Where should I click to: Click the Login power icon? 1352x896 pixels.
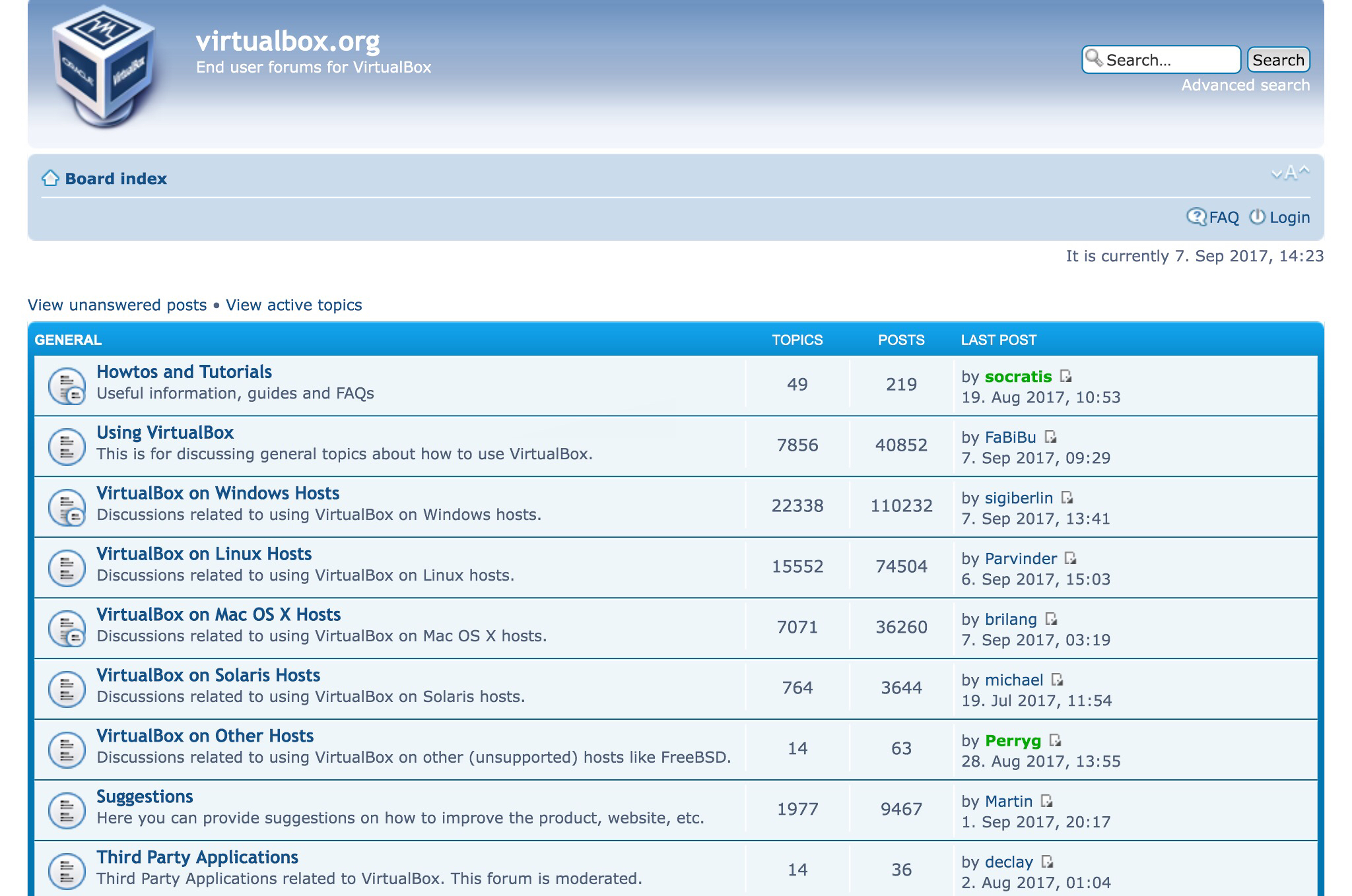[1257, 217]
